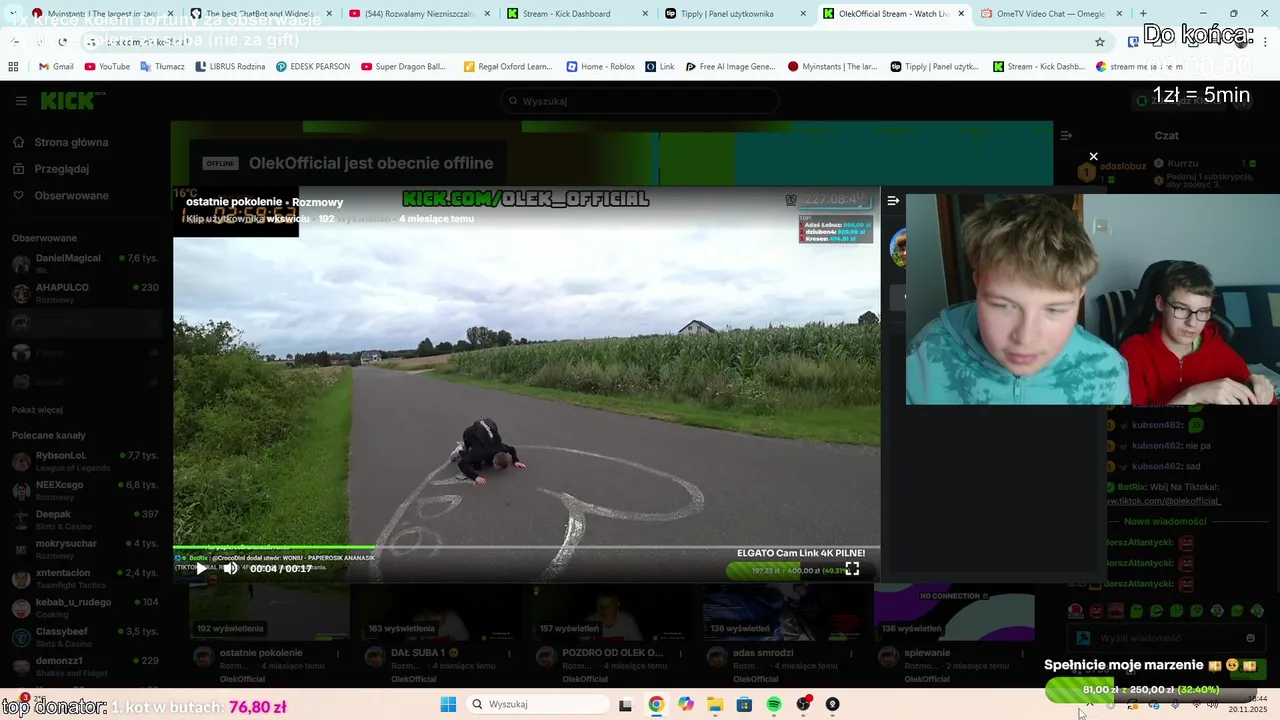
Task: Open the EDESK PEARSON bookmark
Action: tap(313, 66)
